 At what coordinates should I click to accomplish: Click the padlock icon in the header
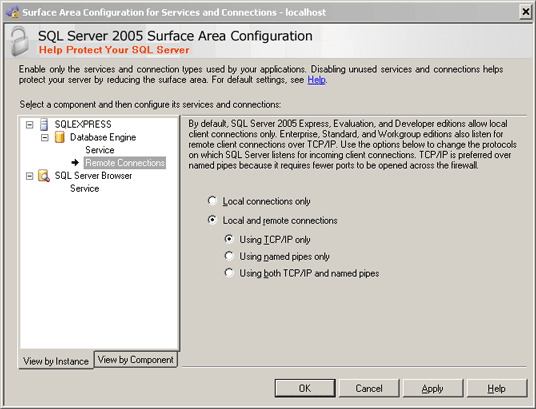19,42
